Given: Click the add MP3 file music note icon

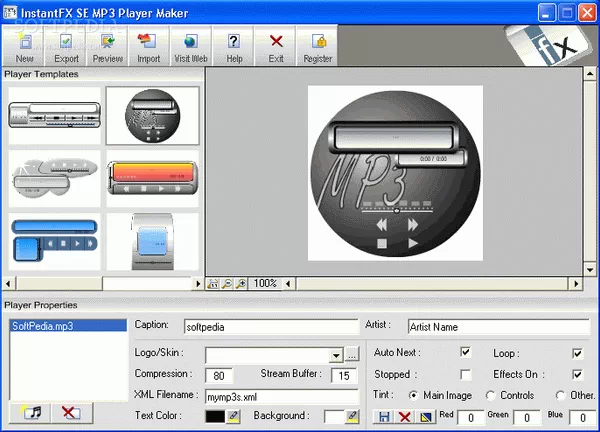Looking at the screenshot, I should (30, 412).
